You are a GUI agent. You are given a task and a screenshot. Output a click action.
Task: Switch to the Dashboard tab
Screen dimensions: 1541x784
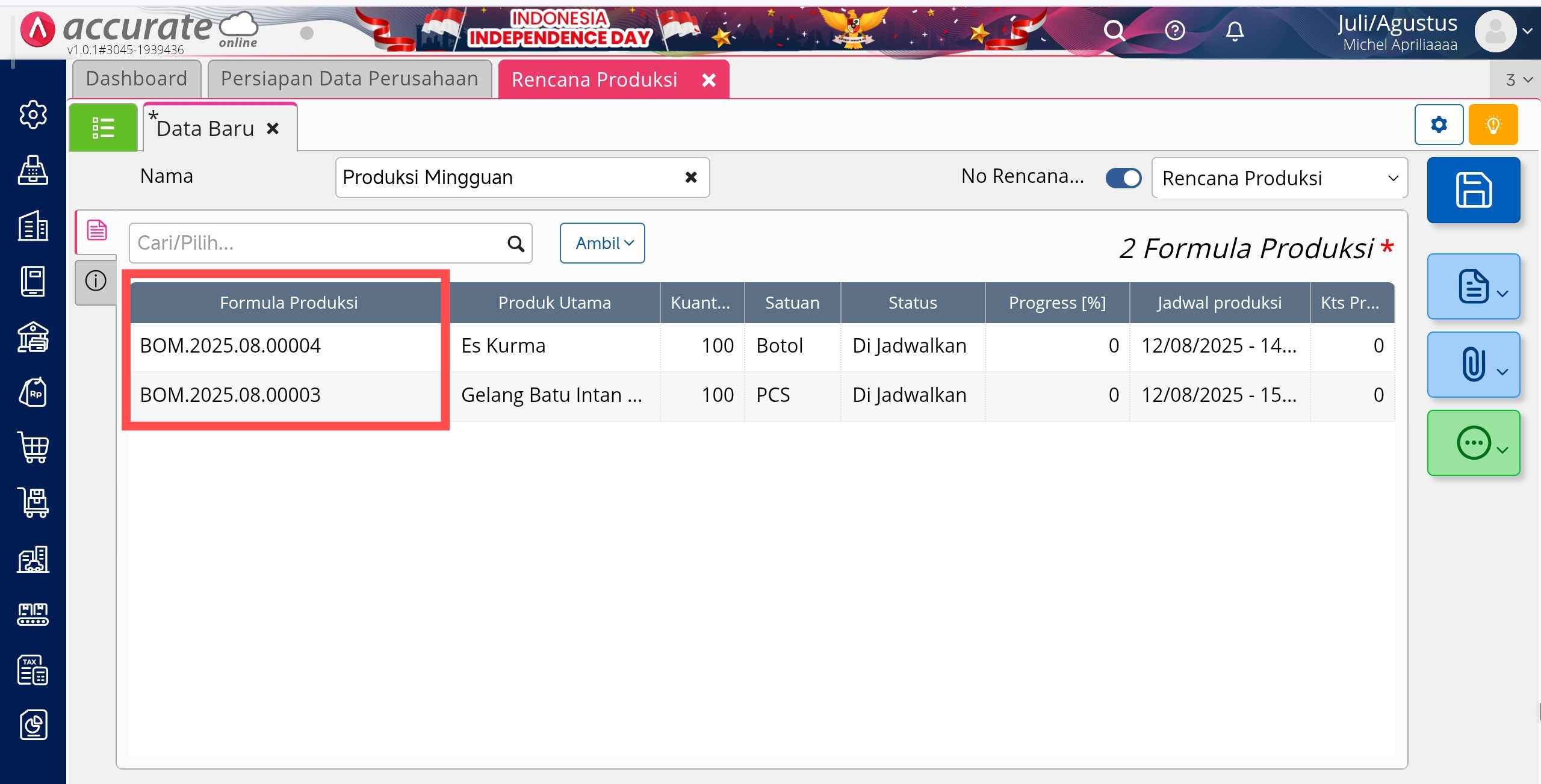137,79
